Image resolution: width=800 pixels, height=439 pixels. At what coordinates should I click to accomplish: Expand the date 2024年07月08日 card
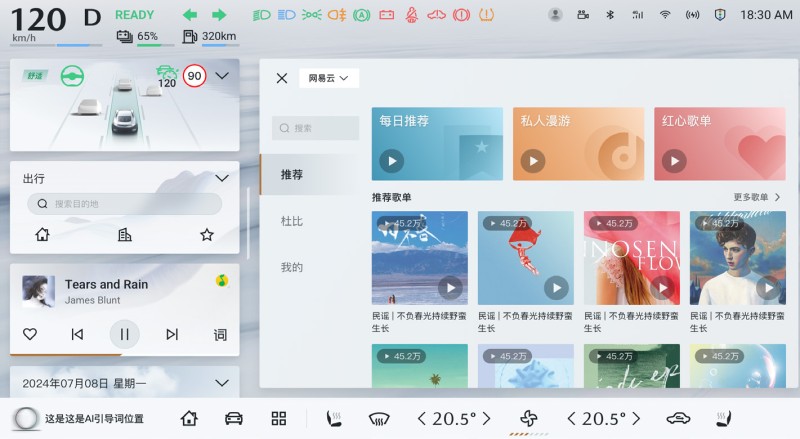(222, 383)
